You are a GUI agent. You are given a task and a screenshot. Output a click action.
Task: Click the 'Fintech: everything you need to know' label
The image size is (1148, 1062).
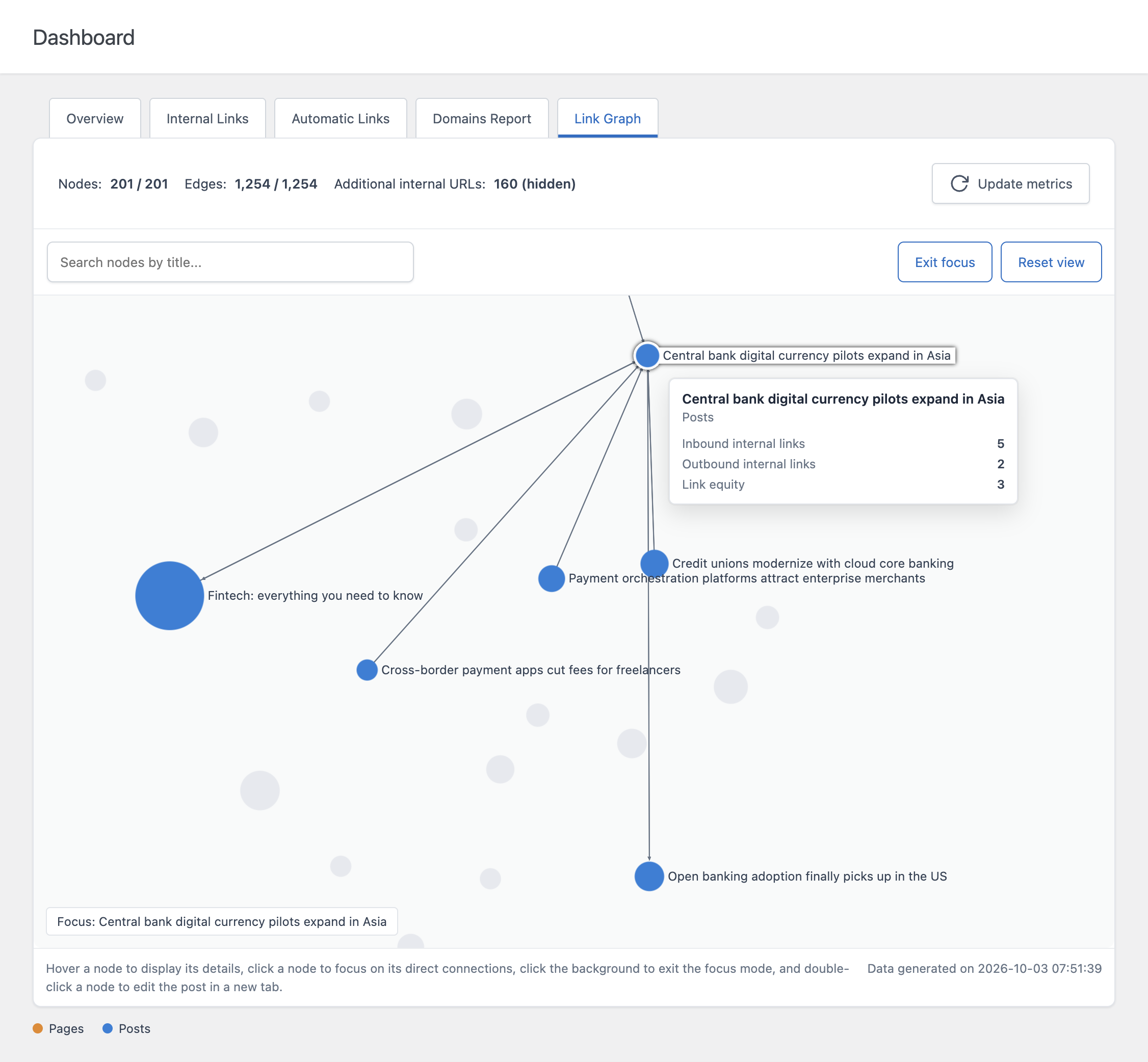point(315,595)
